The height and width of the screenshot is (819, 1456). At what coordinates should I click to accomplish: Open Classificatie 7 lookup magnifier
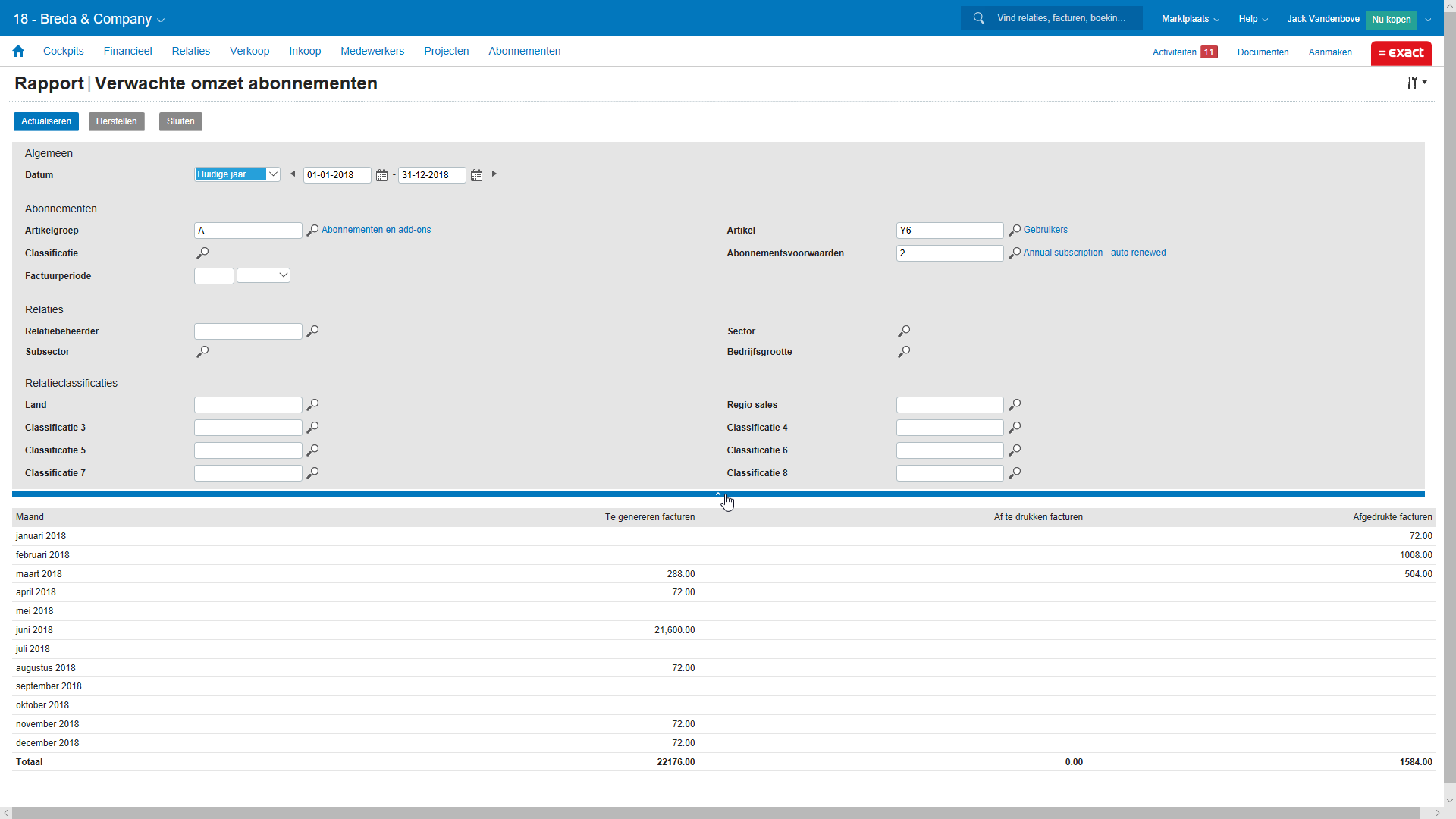coord(312,473)
